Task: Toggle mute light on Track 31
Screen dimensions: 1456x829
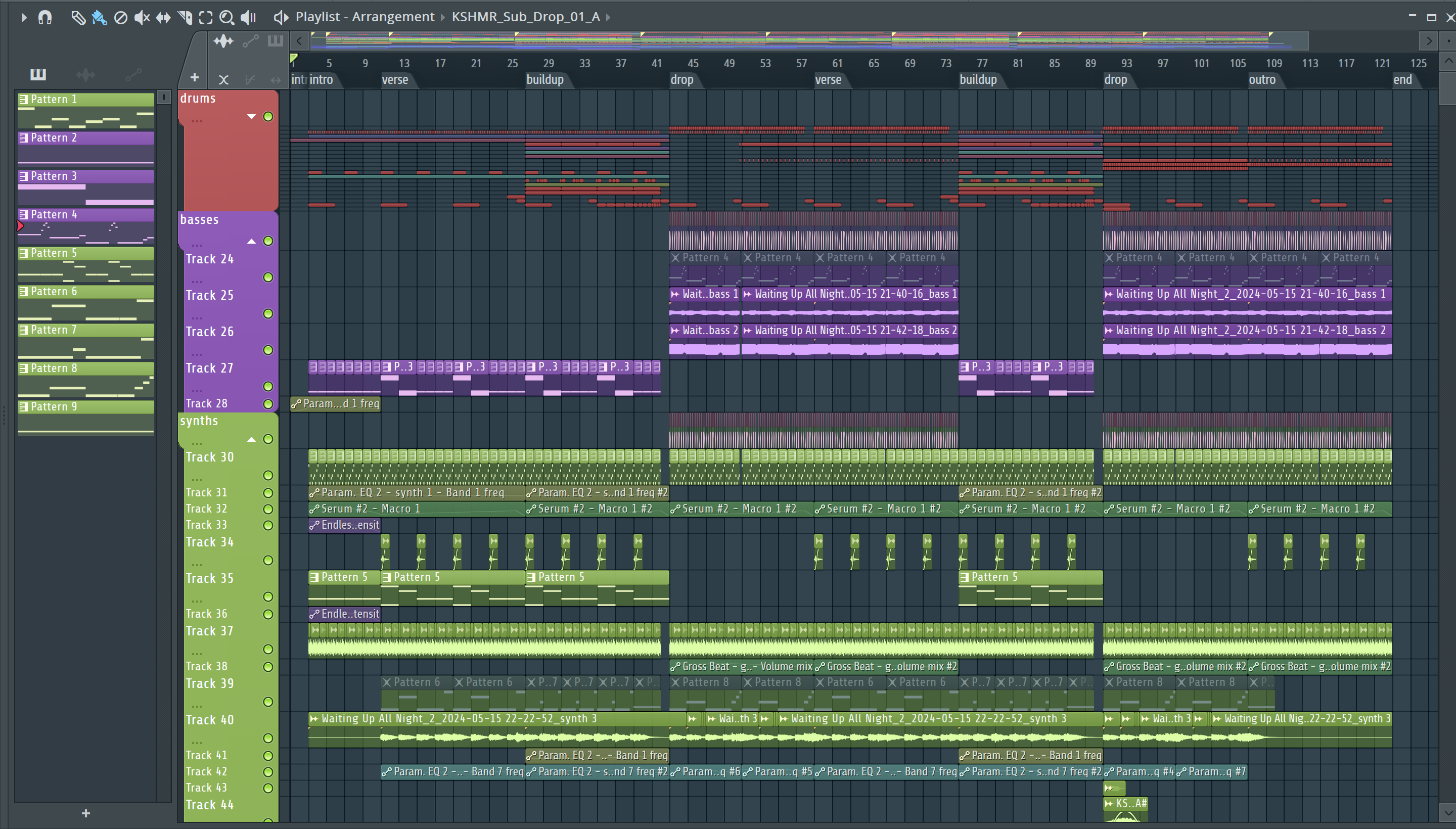Action: [x=268, y=493]
